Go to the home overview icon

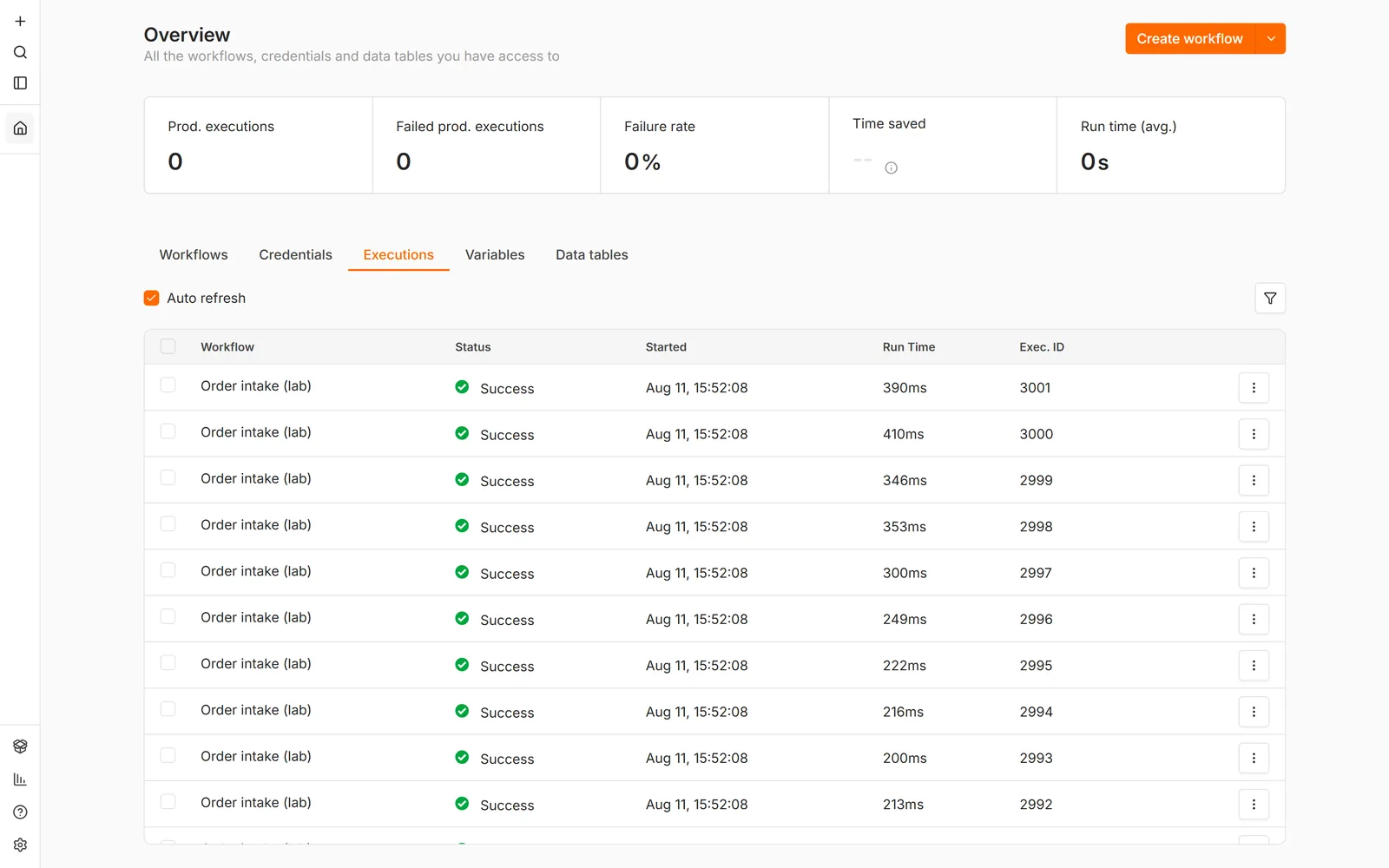[20, 128]
